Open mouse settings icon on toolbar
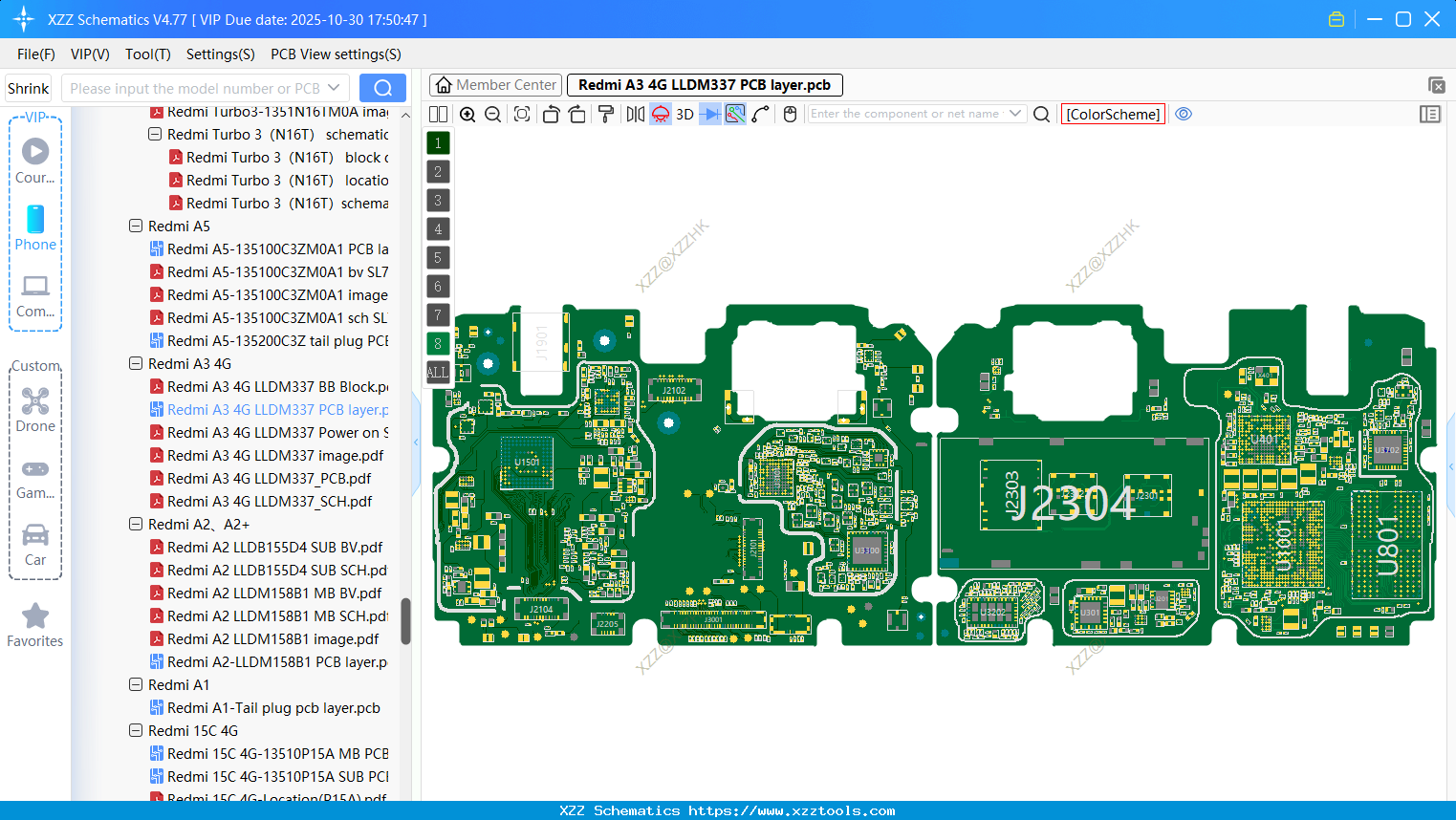Viewport: 1456px width, 820px height. point(790,113)
